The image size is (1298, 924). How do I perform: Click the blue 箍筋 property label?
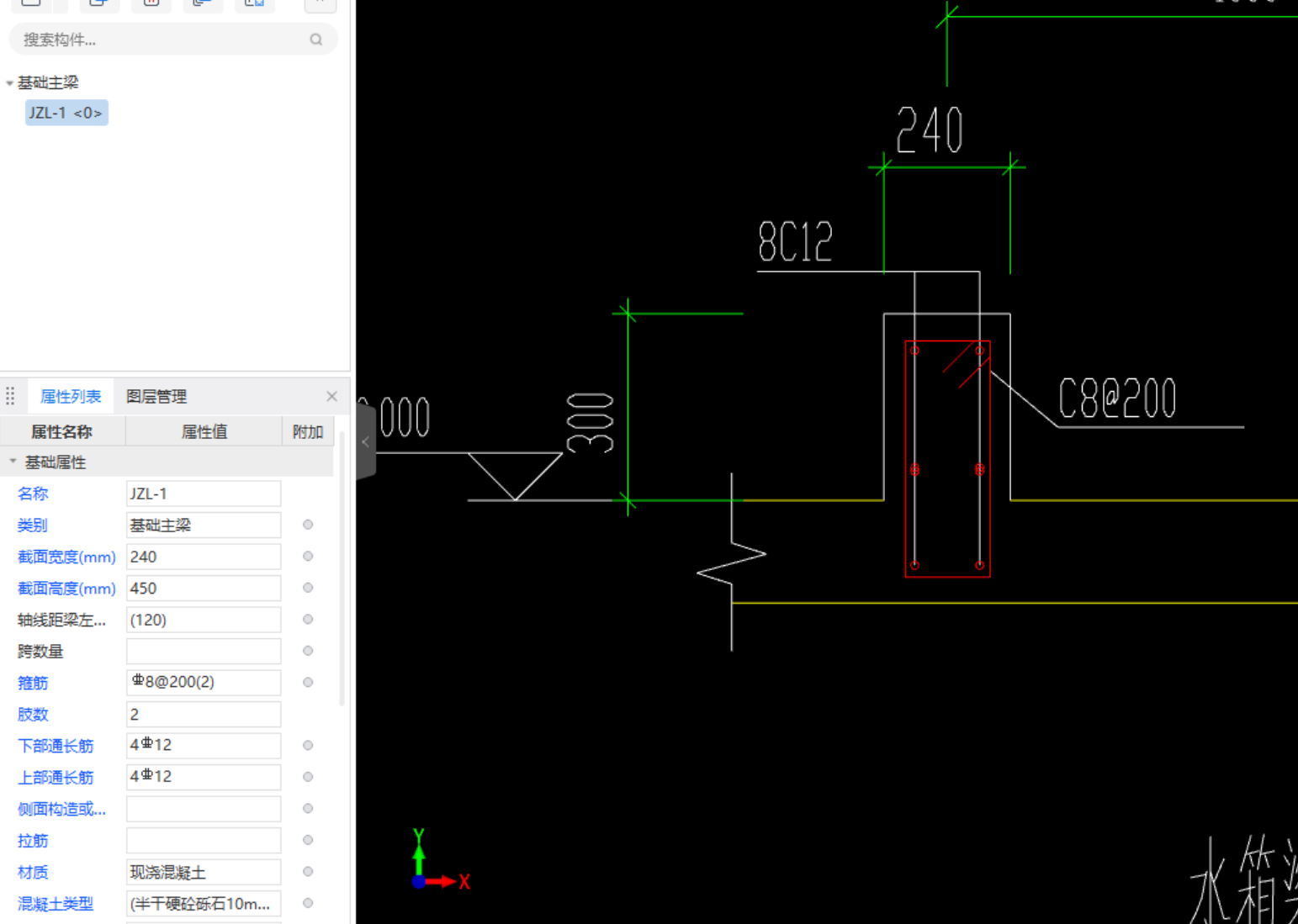pyautogui.click(x=33, y=683)
